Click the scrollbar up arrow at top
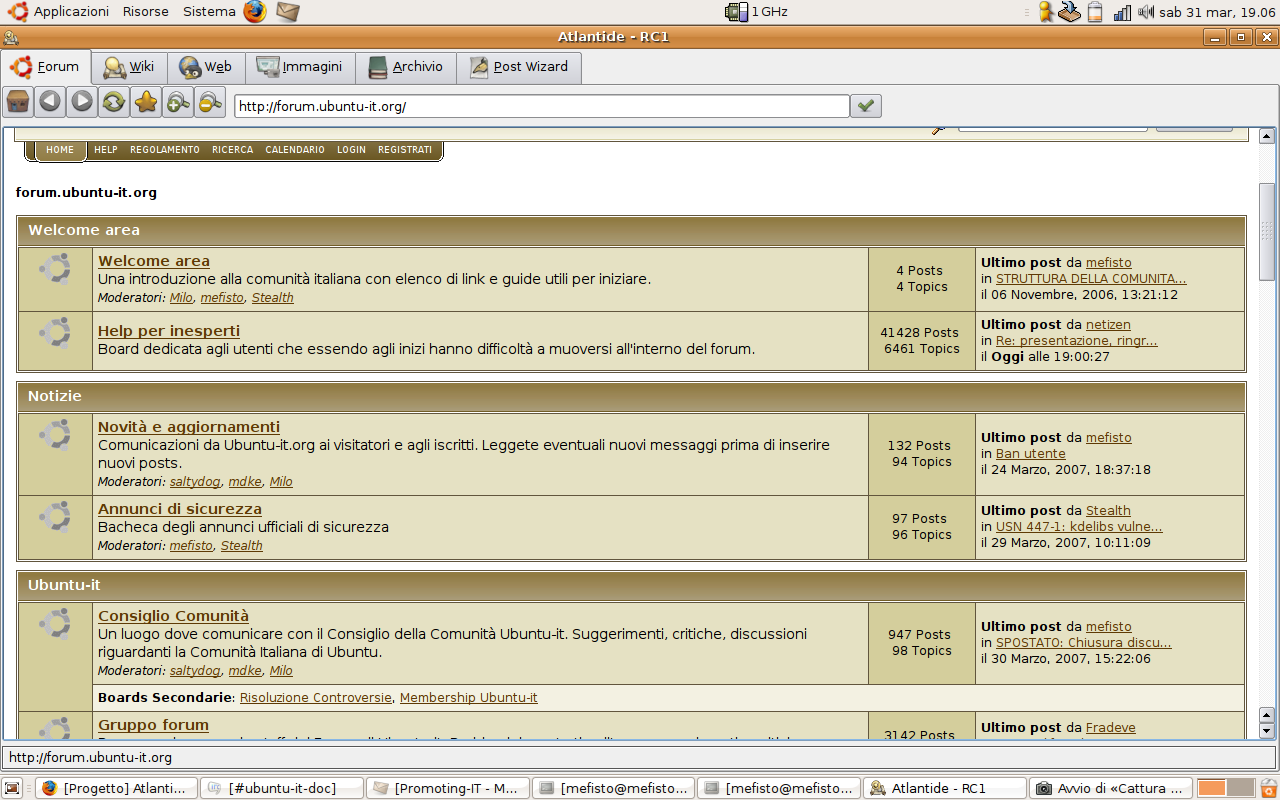Screen dimensions: 1280x800 pos(1267,136)
